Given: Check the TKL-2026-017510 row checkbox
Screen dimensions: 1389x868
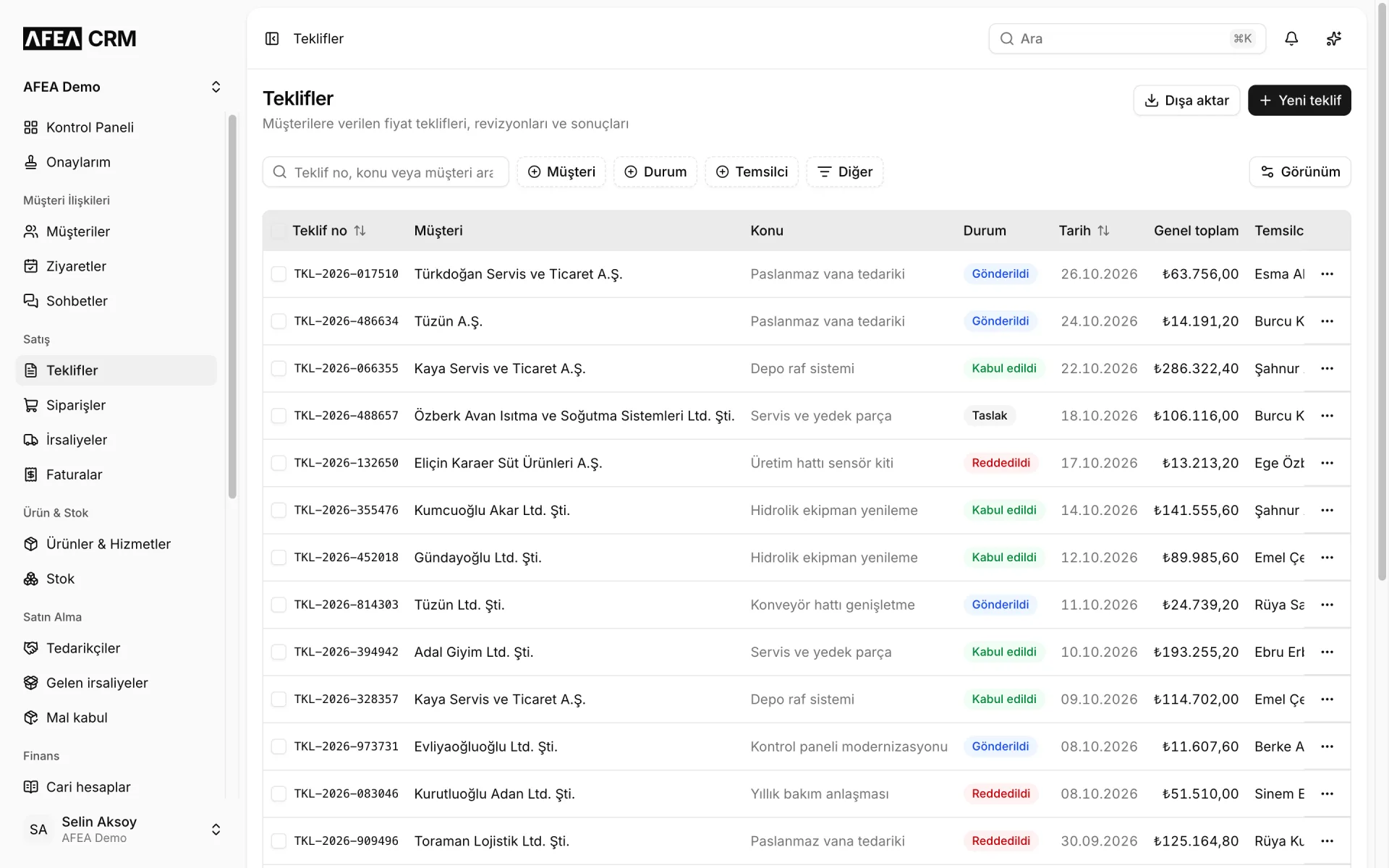Looking at the screenshot, I should [x=279, y=274].
